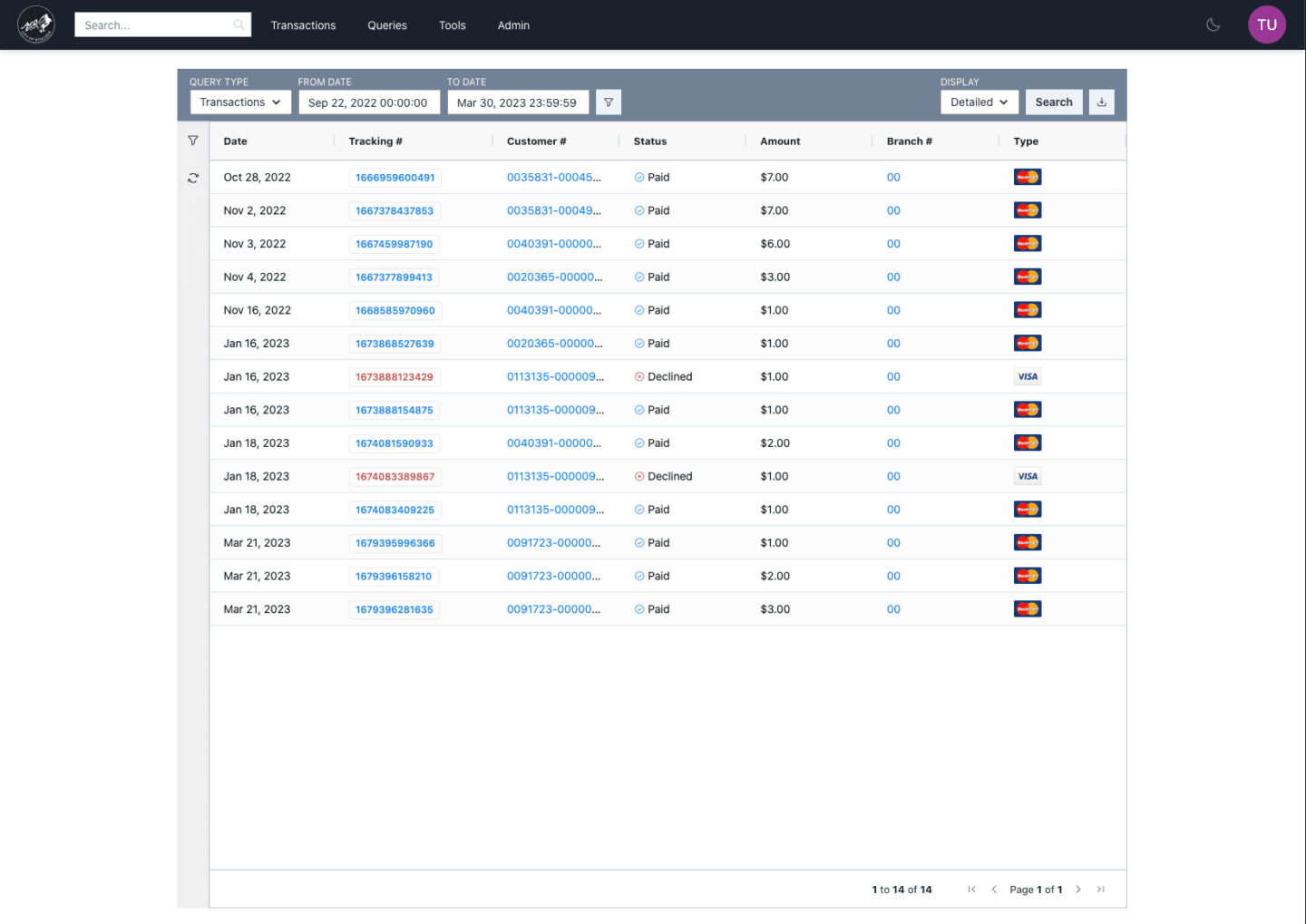The image size is (1306, 924).
Task: Refresh the results using the refresh icon
Action: coord(193,178)
